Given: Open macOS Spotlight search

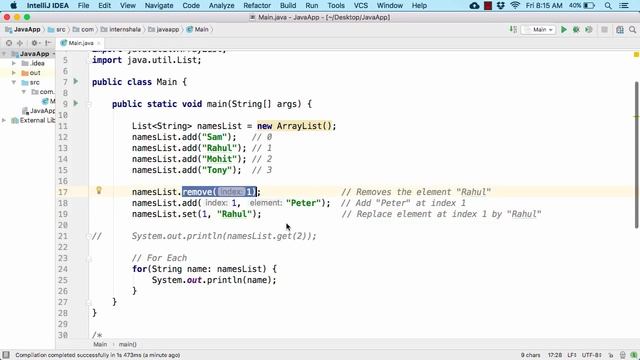Looking at the screenshot, I should point(608,6).
